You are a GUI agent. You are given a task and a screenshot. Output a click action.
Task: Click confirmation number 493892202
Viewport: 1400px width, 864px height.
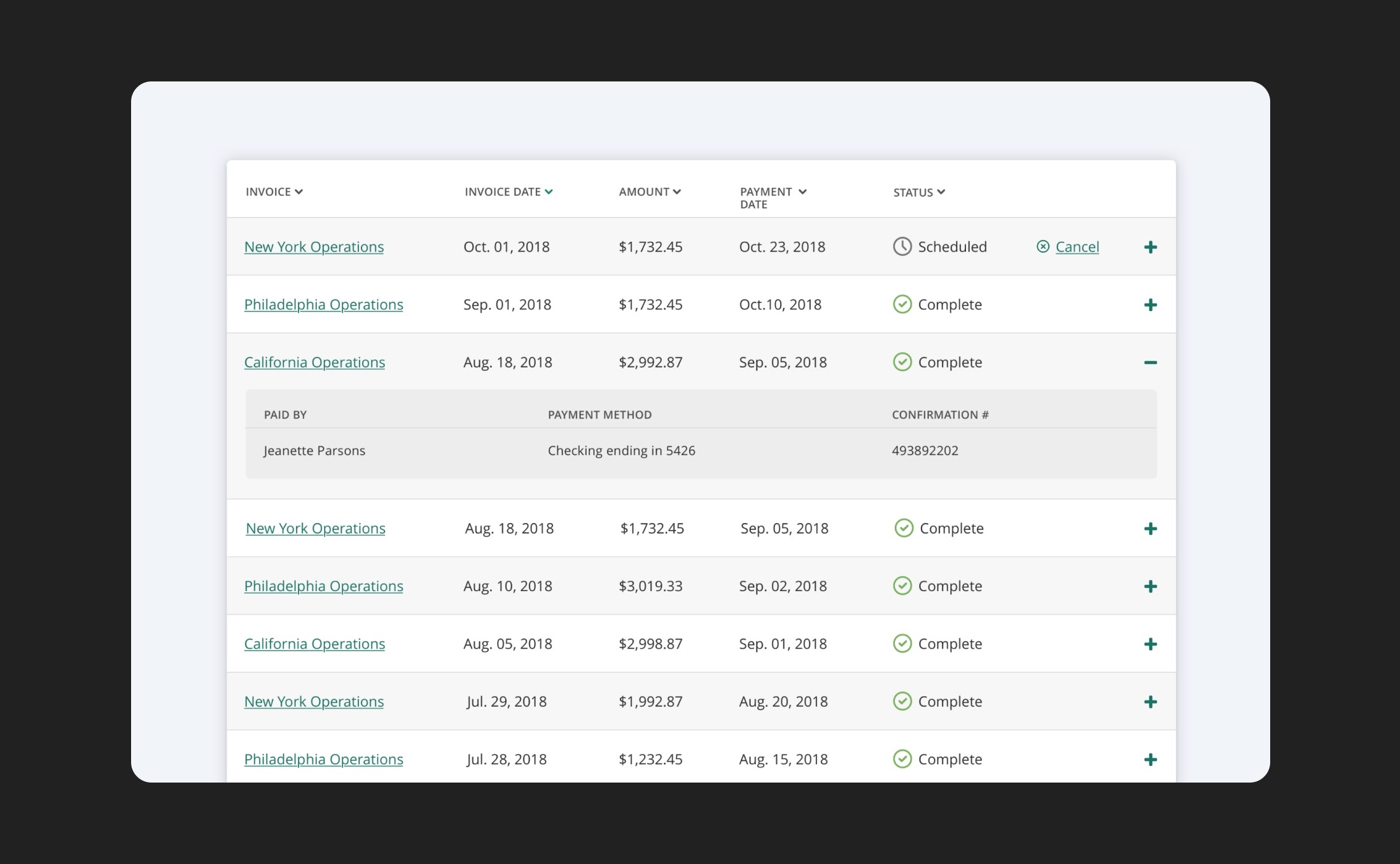[x=925, y=450]
